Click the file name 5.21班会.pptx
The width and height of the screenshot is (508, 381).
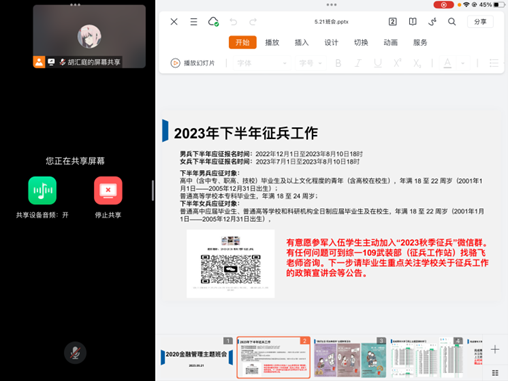pos(331,22)
